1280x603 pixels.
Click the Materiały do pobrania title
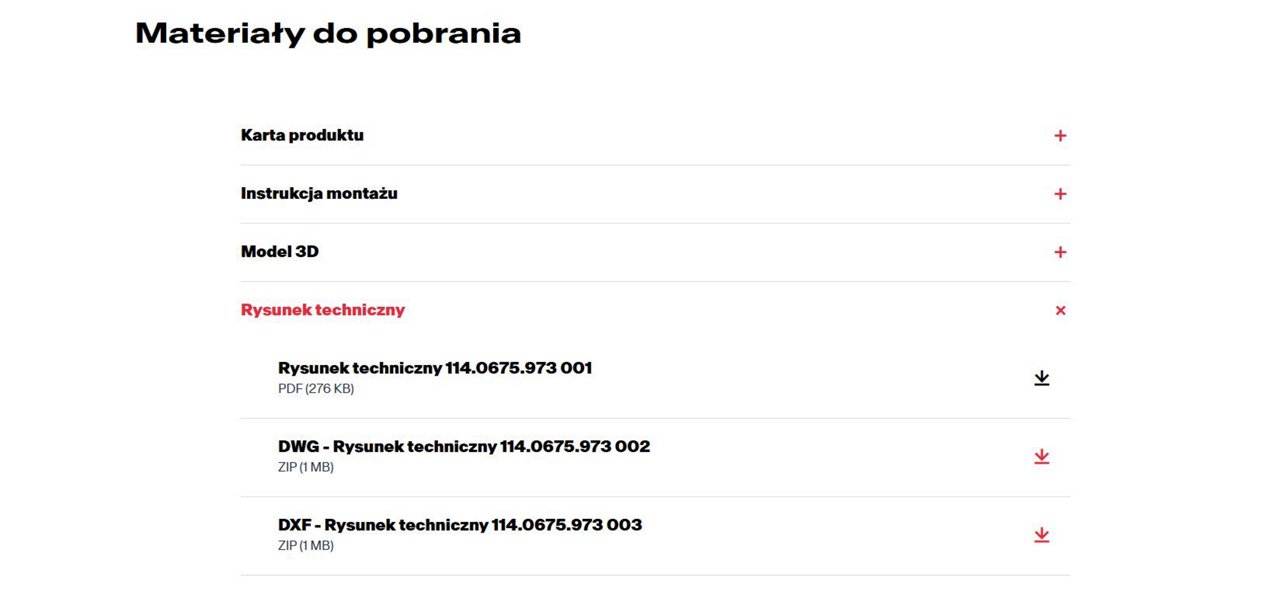pos(328,32)
